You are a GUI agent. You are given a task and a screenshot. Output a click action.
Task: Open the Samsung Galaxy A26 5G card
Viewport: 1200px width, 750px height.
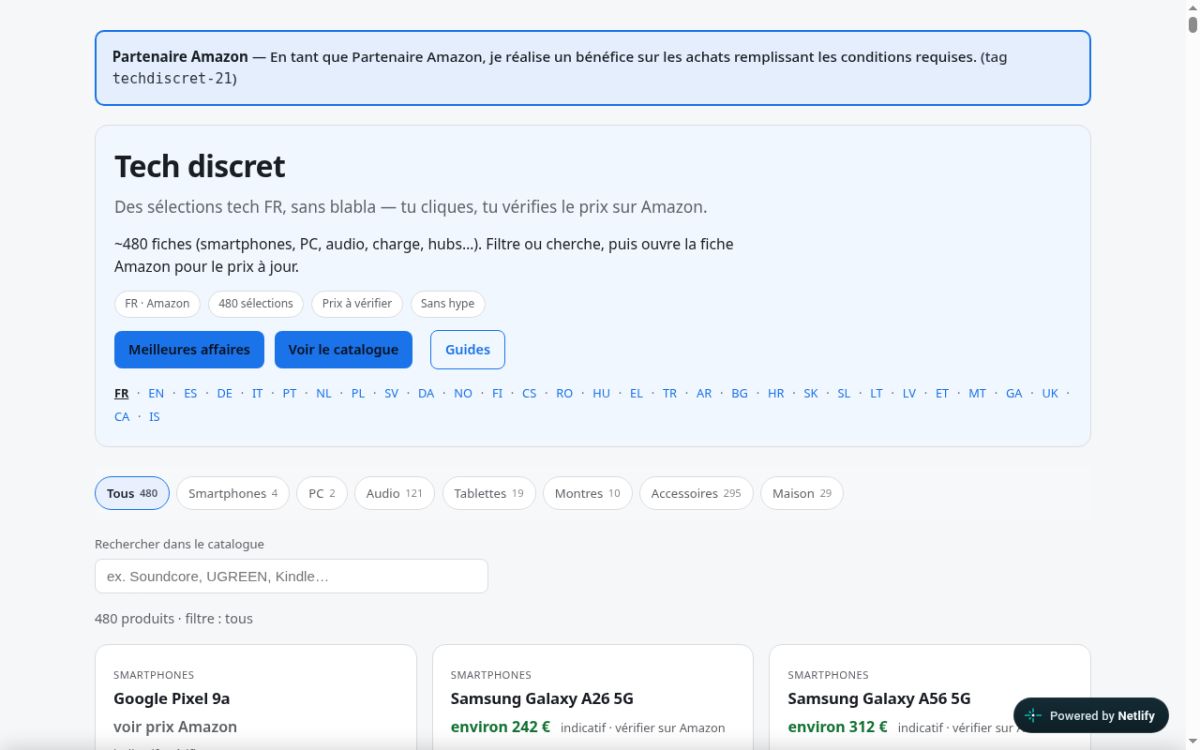[593, 697]
